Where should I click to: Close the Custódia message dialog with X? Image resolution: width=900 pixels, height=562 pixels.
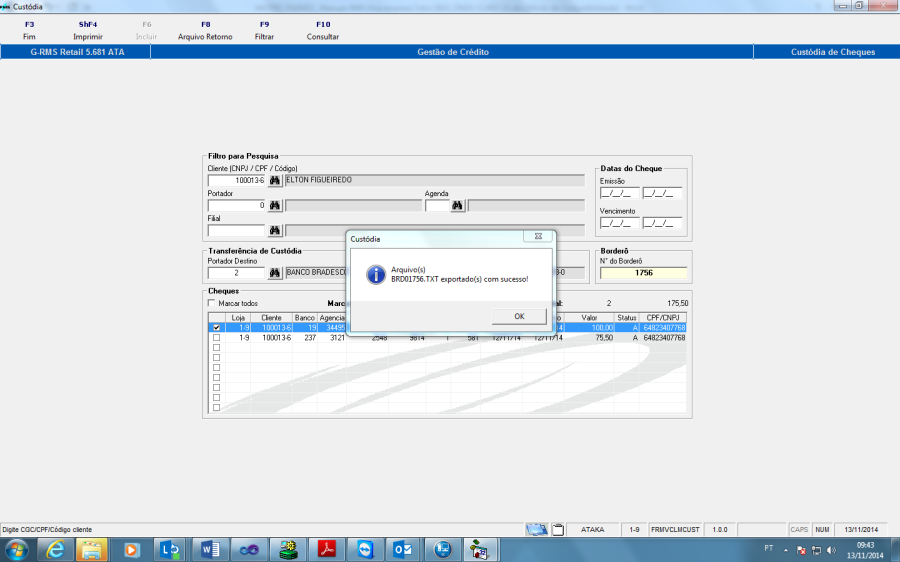tap(538, 236)
